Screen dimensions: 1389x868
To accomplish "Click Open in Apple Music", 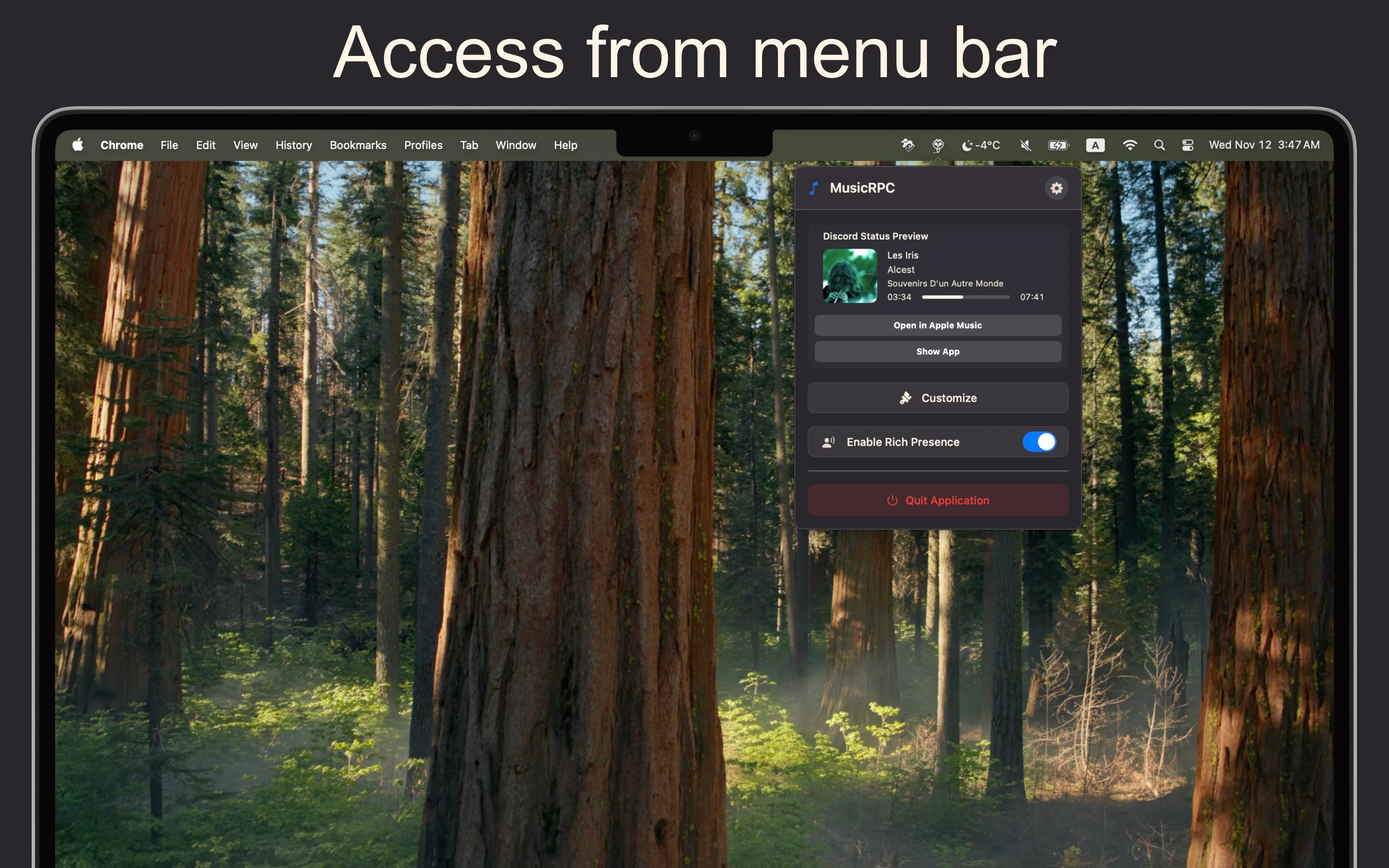I will click(x=937, y=325).
